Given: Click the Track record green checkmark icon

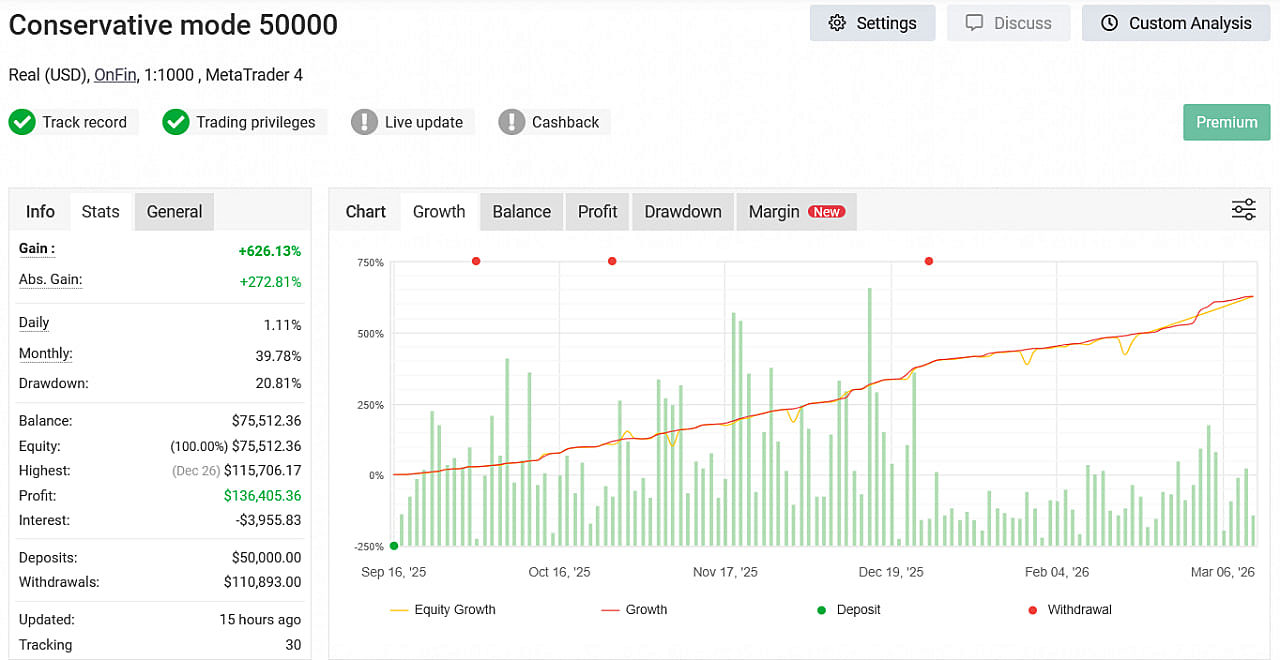Looking at the screenshot, I should click(22, 122).
